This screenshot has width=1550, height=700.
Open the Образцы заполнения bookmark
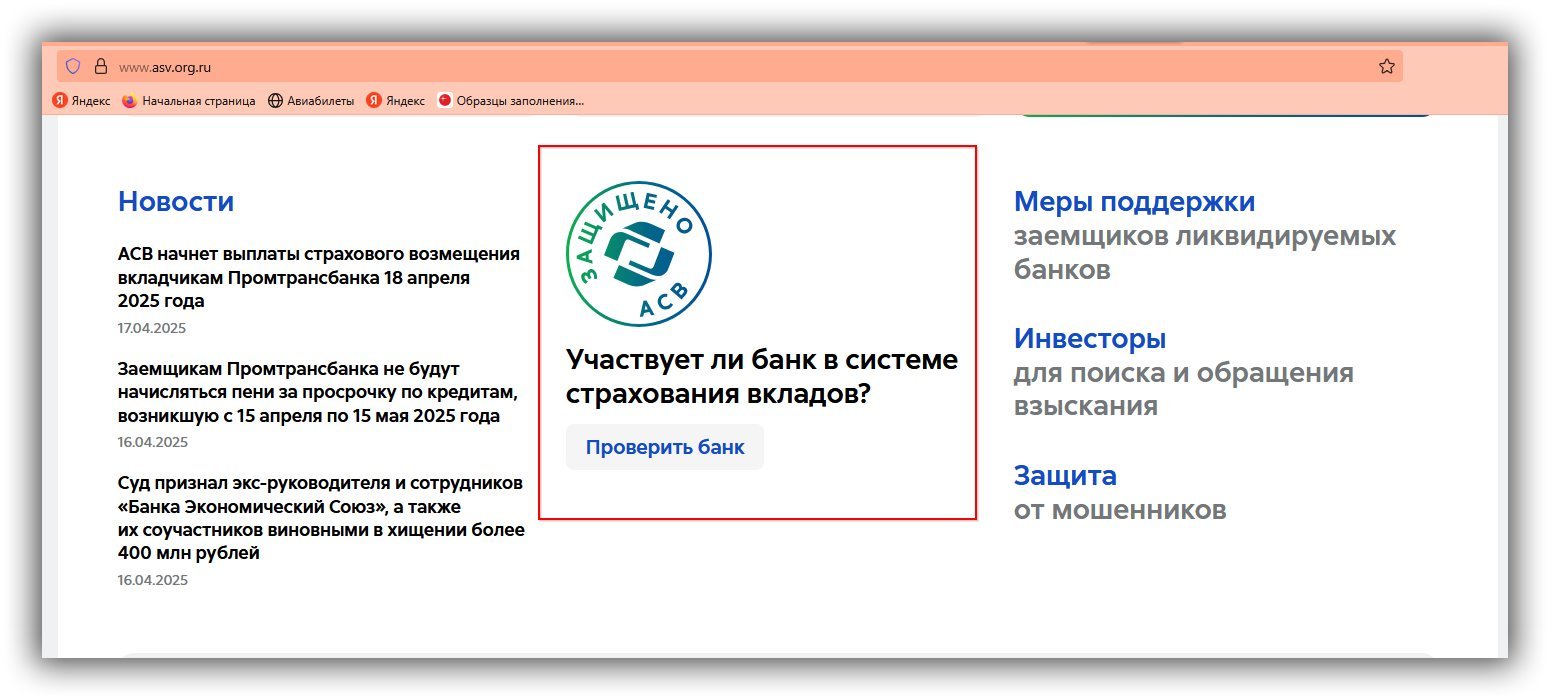click(x=511, y=101)
